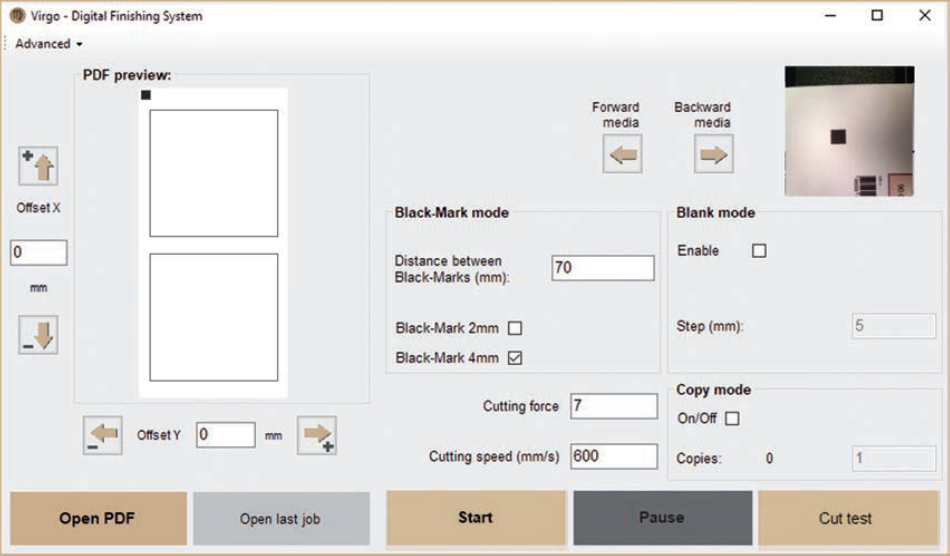950x556 pixels.
Task: Enable the Black-Mark 2mm checkbox
Action: tap(515, 328)
